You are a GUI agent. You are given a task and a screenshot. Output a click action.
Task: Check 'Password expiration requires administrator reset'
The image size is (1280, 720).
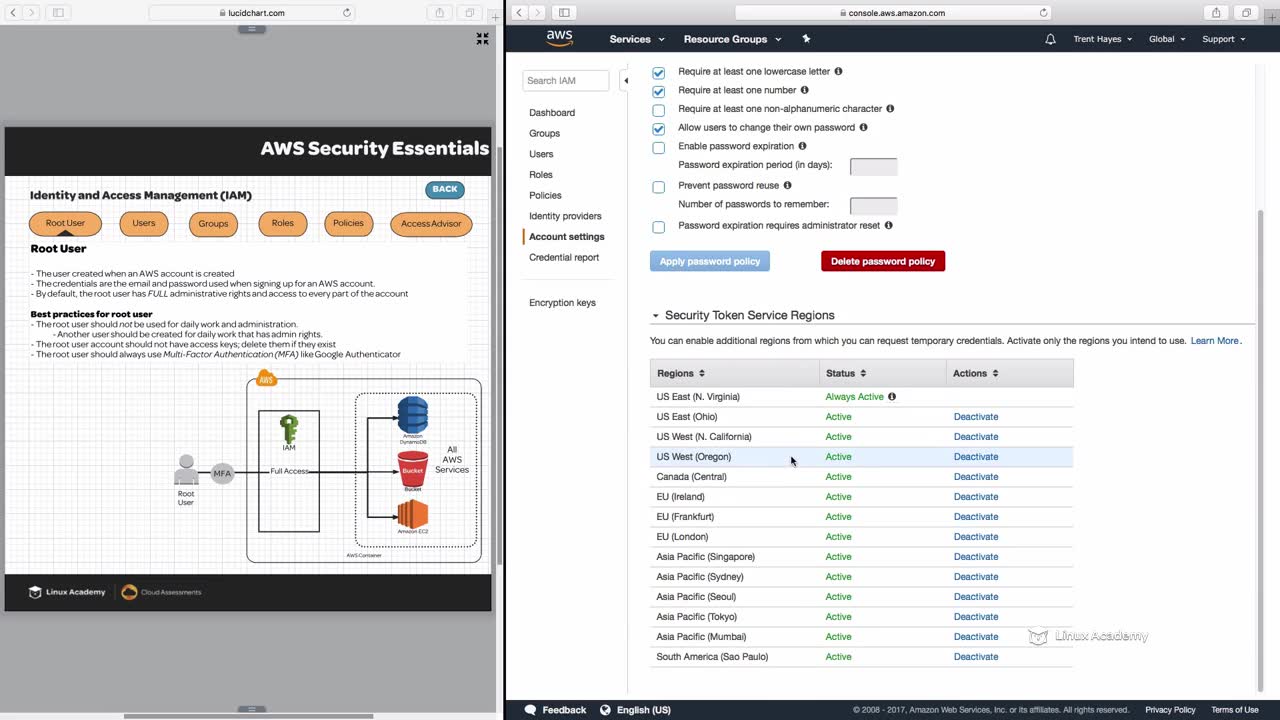click(x=658, y=227)
